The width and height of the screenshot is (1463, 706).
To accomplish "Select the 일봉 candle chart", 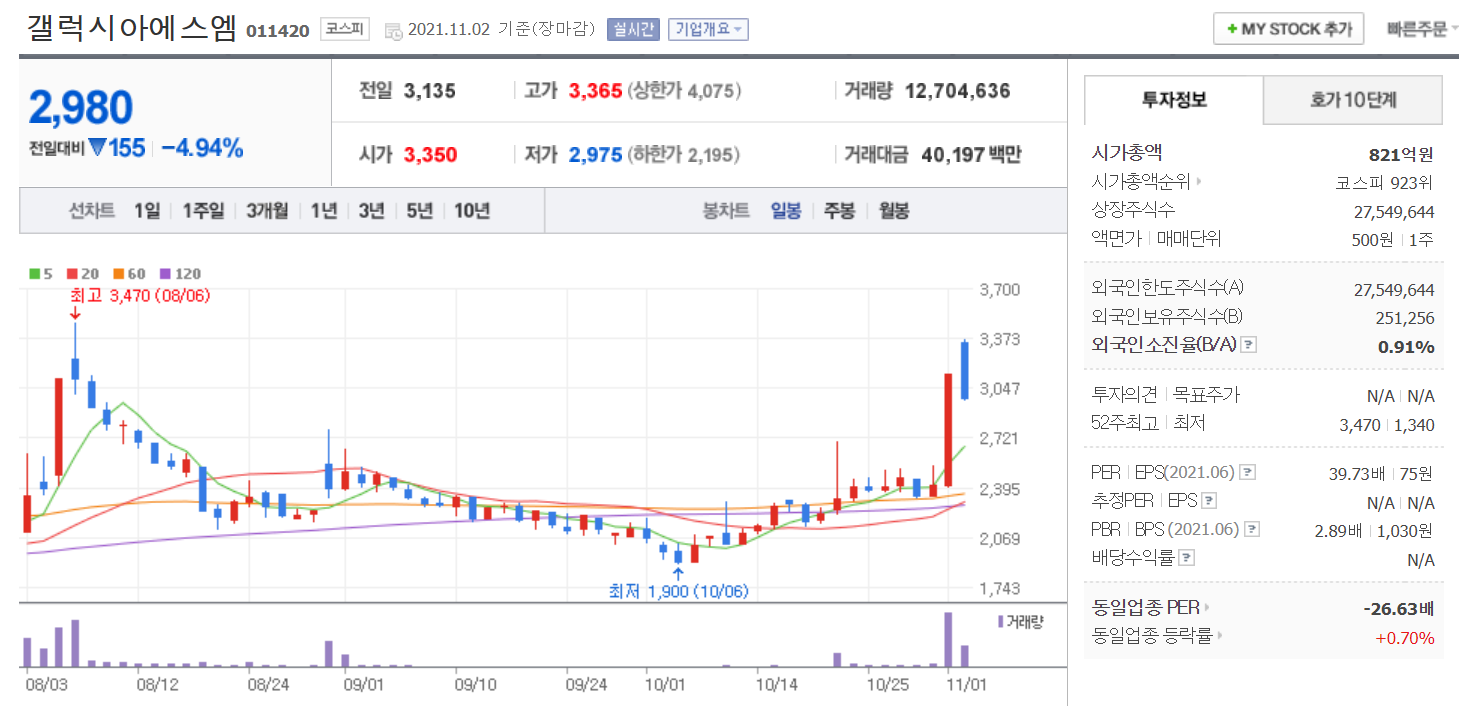I will (785, 211).
